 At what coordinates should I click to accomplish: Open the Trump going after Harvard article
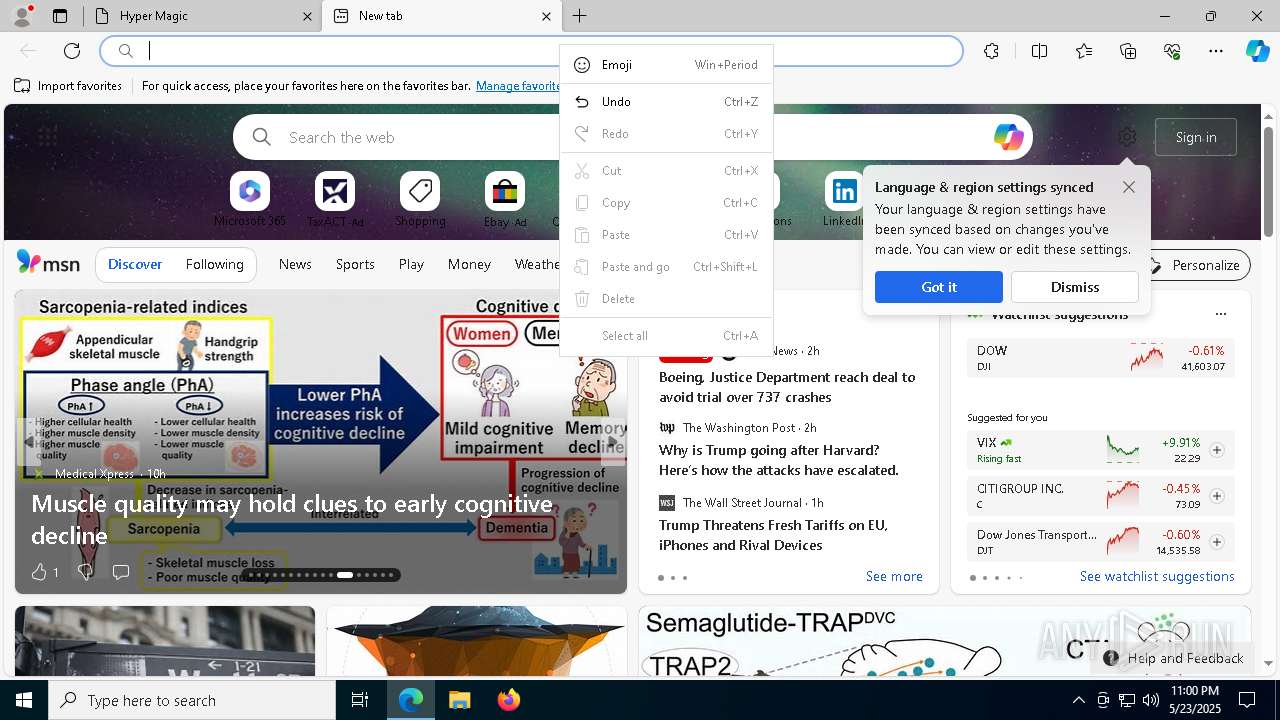click(779, 460)
